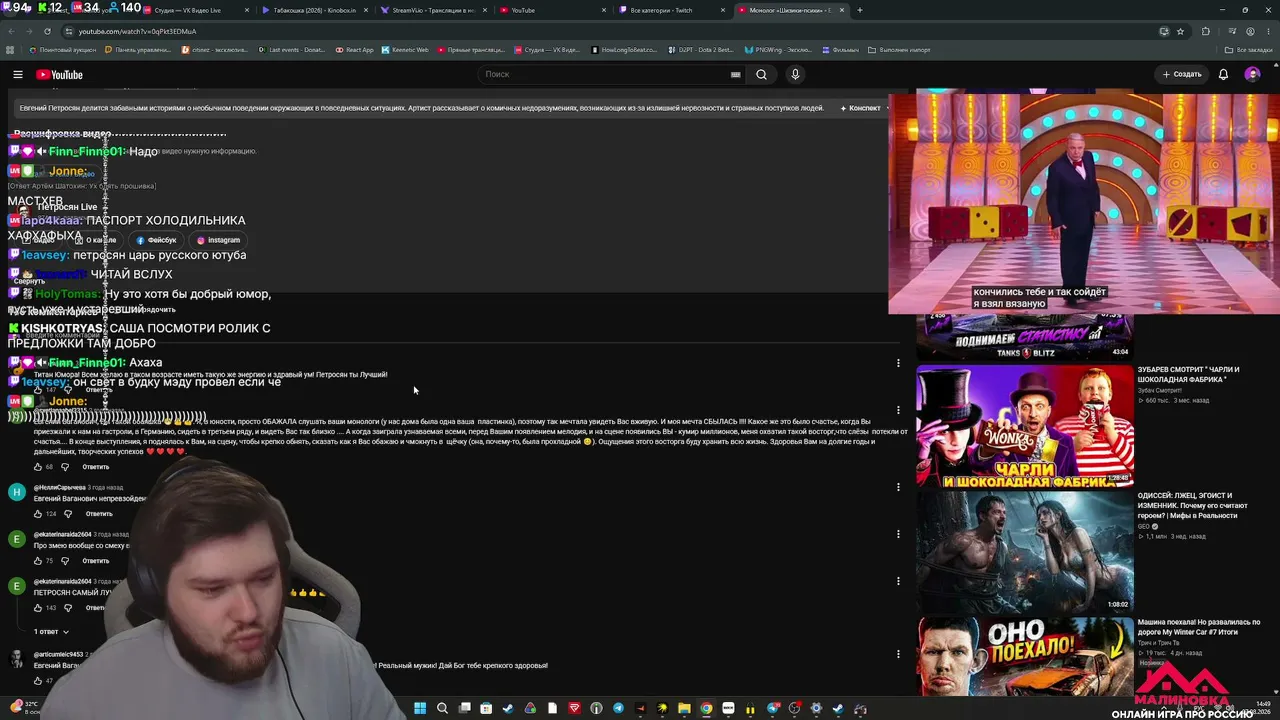1280x720 pixels.
Task: Reply to the comment with 124 likes
Action: click(x=99, y=514)
